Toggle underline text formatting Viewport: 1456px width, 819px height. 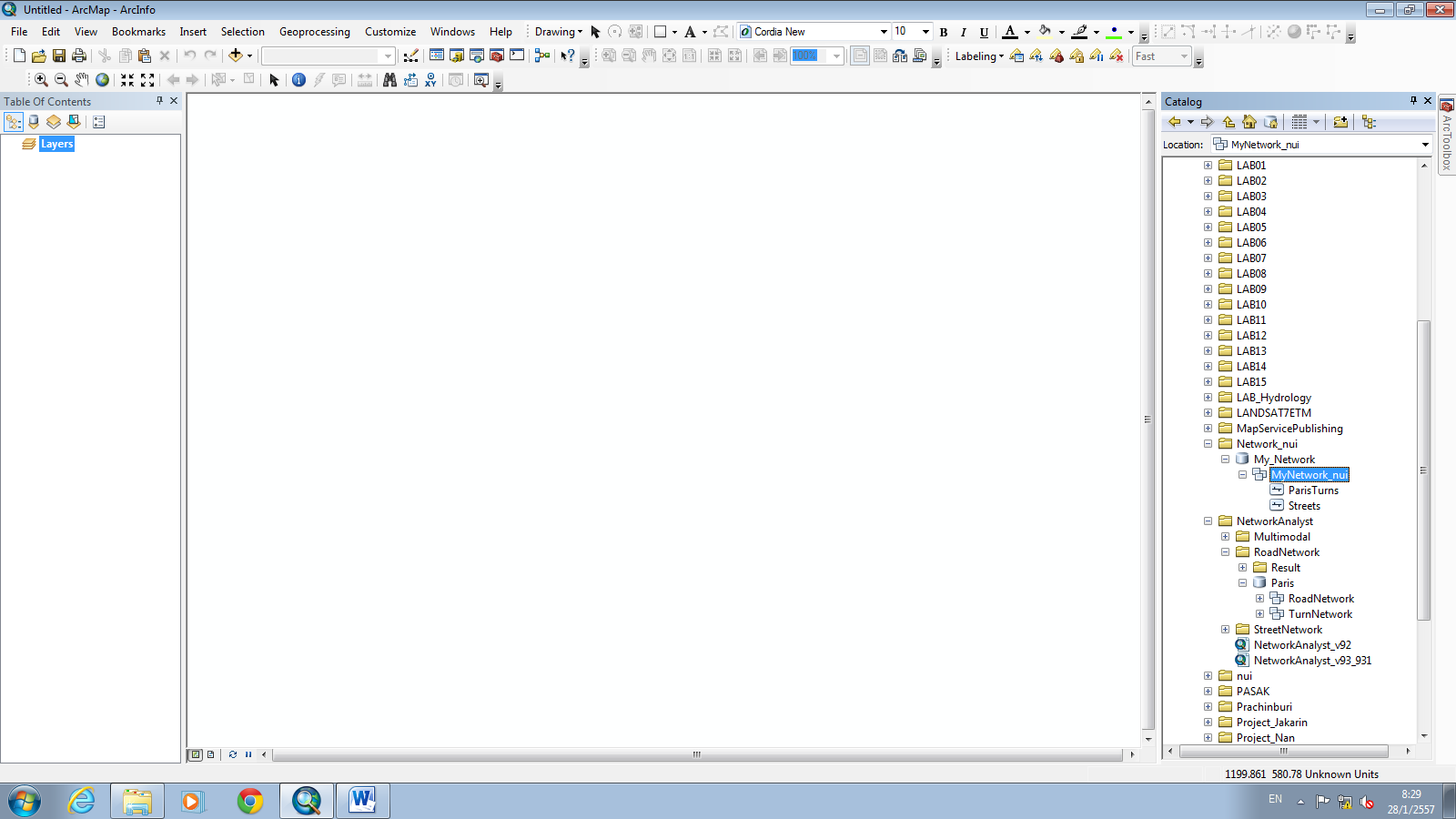pos(984,32)
